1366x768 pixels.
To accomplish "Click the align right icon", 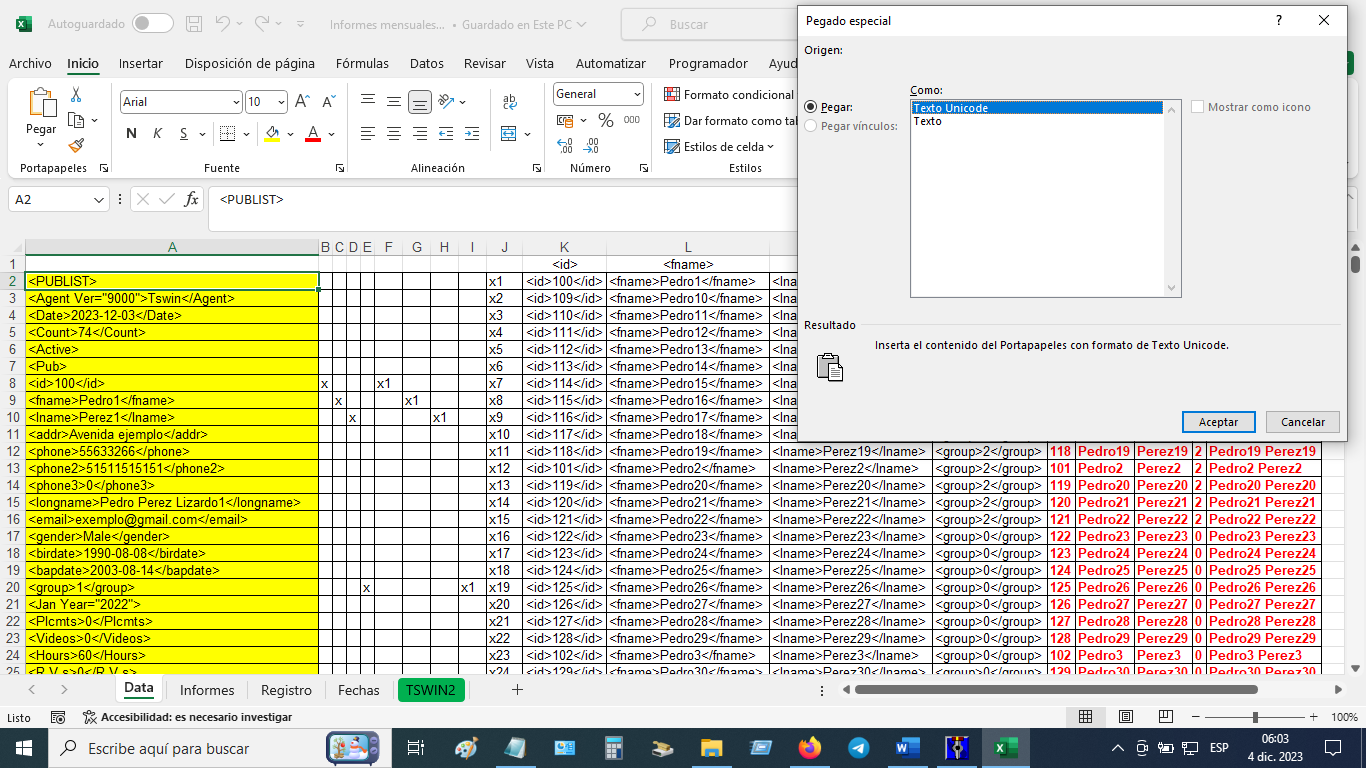I will tap(420, 133).
